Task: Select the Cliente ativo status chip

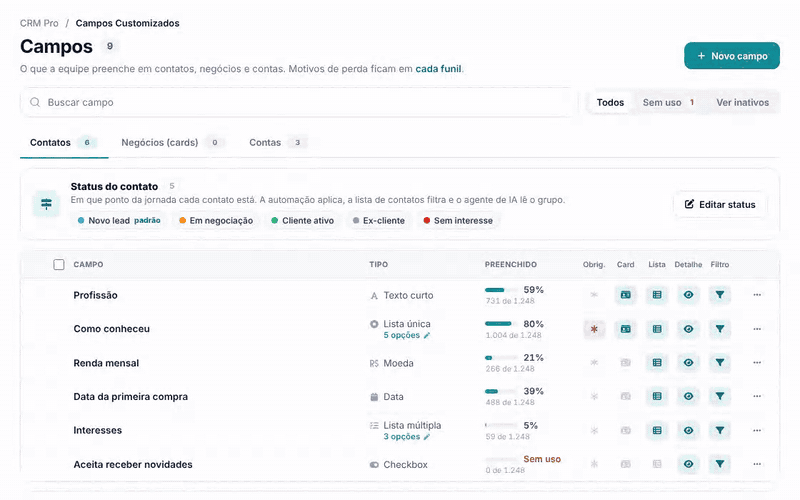Action: click(x=303, y=220)
